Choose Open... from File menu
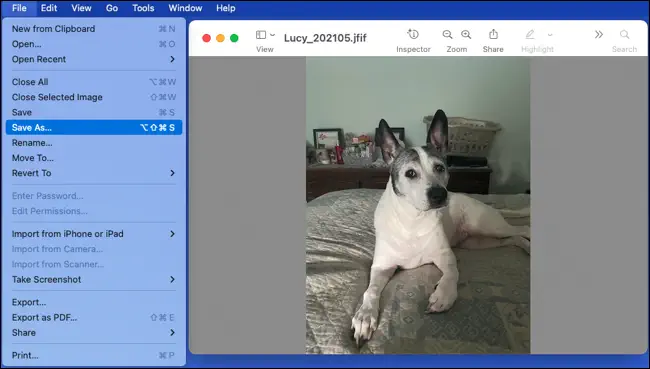This screenshot has height=369, width=650. (x=94, y=44)
